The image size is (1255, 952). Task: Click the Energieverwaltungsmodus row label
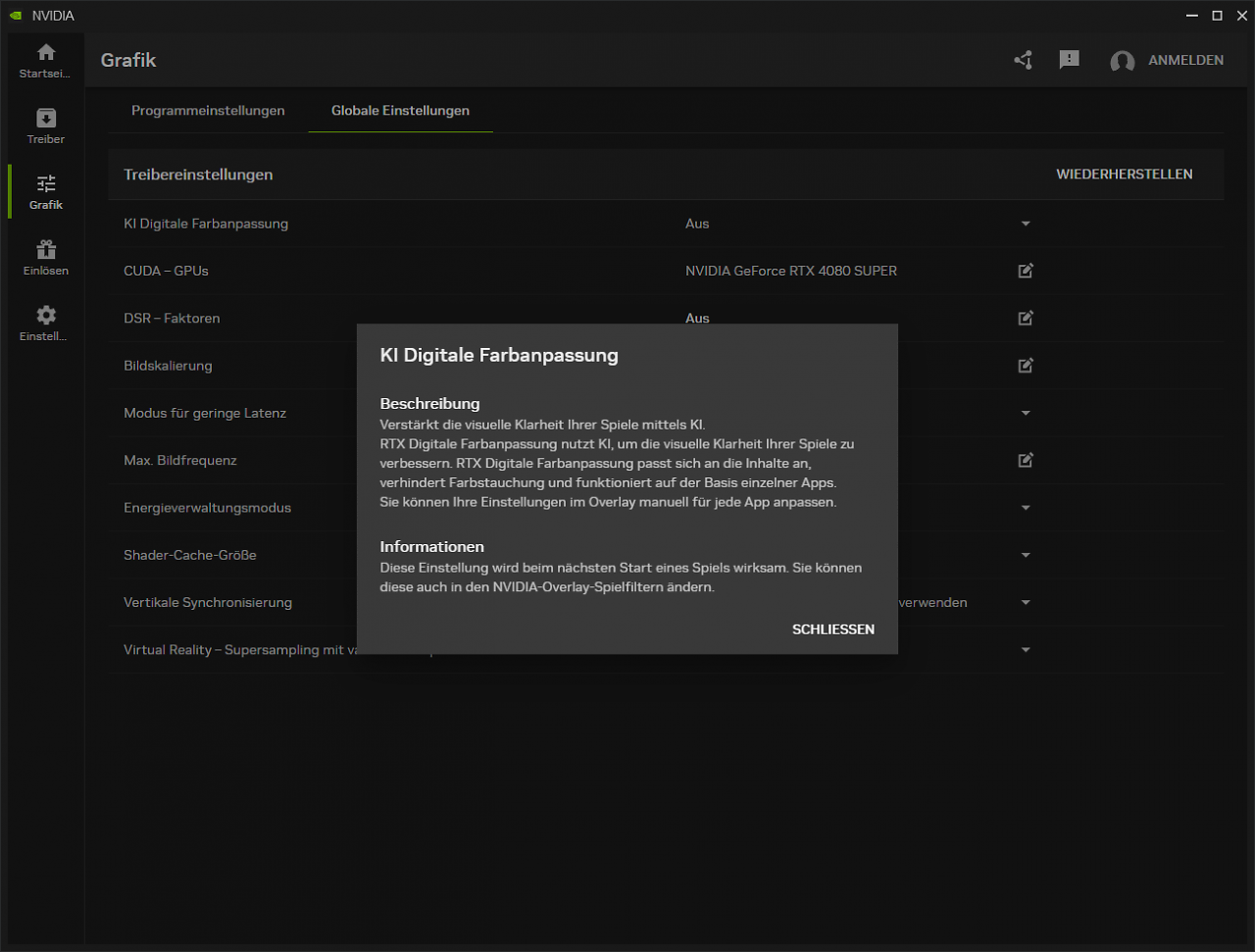[x=207, y=508]
